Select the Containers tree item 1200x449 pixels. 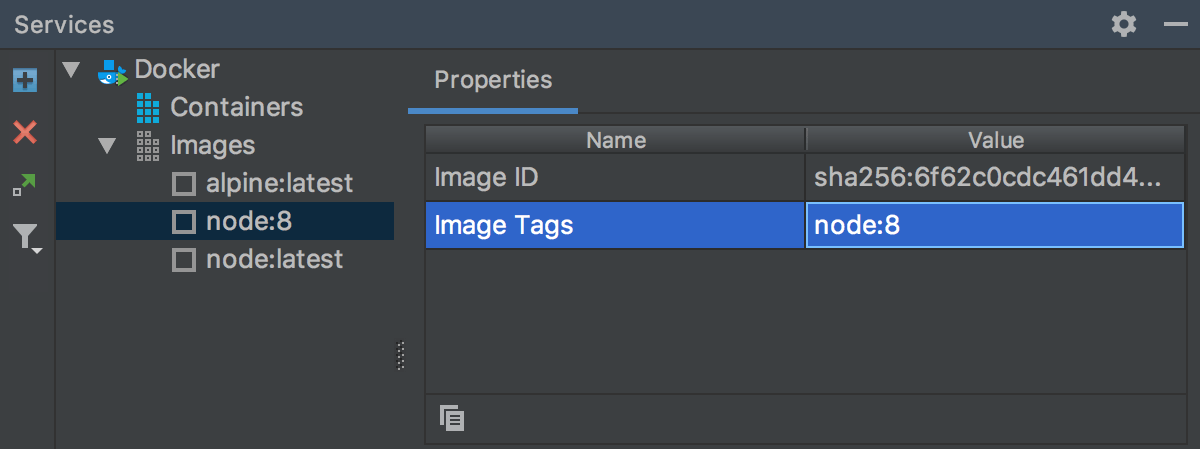click(236, 107)
